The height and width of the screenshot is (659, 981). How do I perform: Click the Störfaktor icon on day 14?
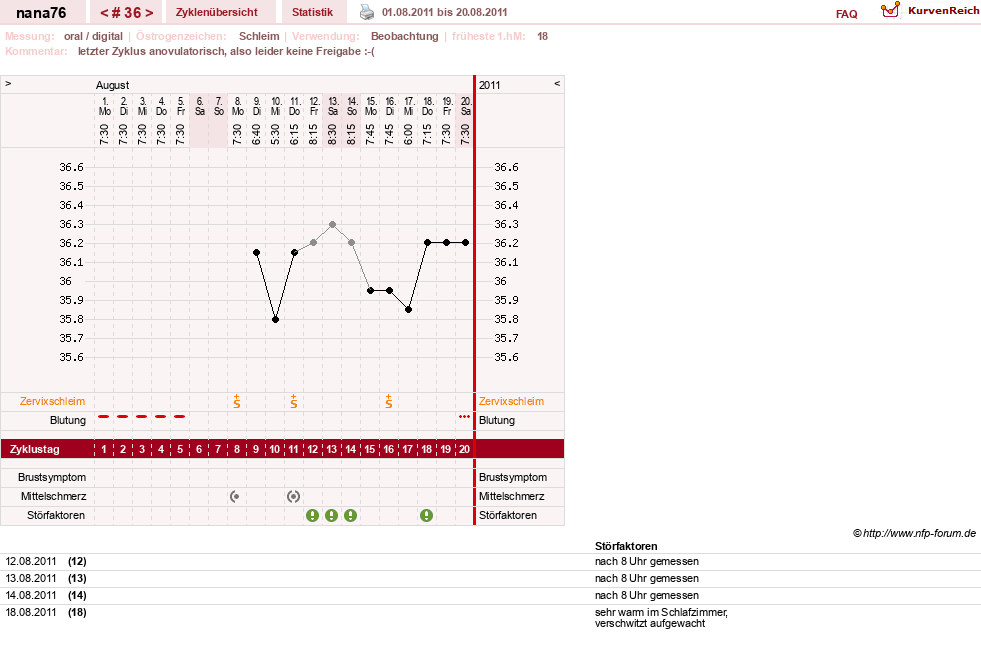350,516
